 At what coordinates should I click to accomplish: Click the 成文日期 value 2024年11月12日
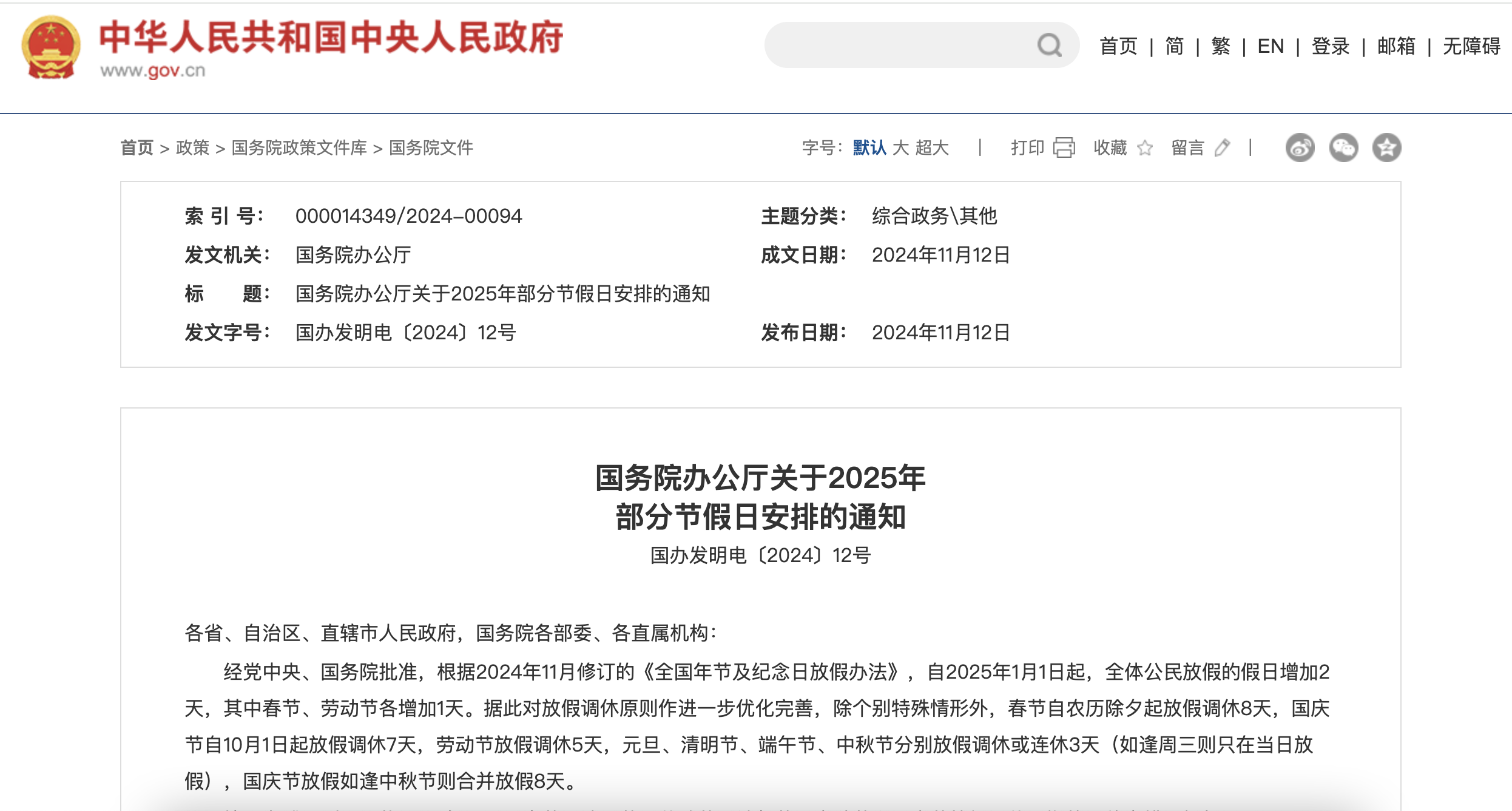[x=941, y=255]
